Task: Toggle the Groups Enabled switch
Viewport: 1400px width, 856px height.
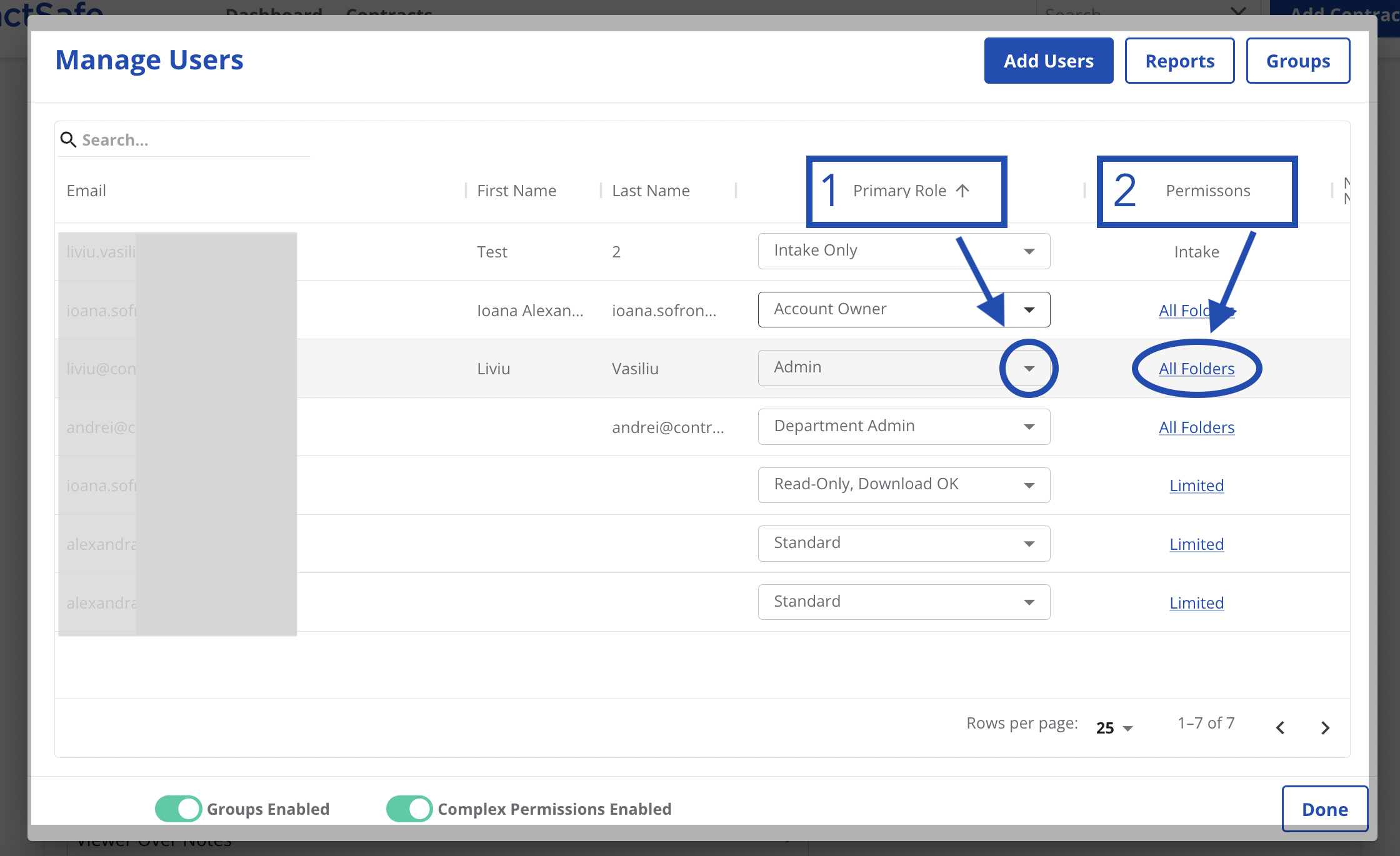Action: 178,809
